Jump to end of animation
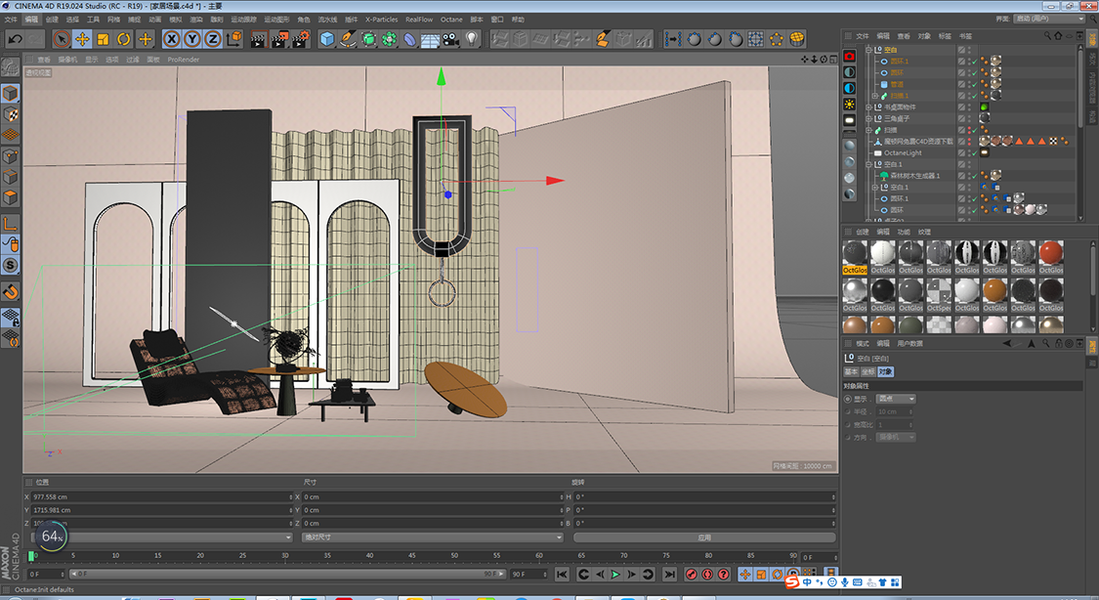1099x600 pixels. coord(670,574)
